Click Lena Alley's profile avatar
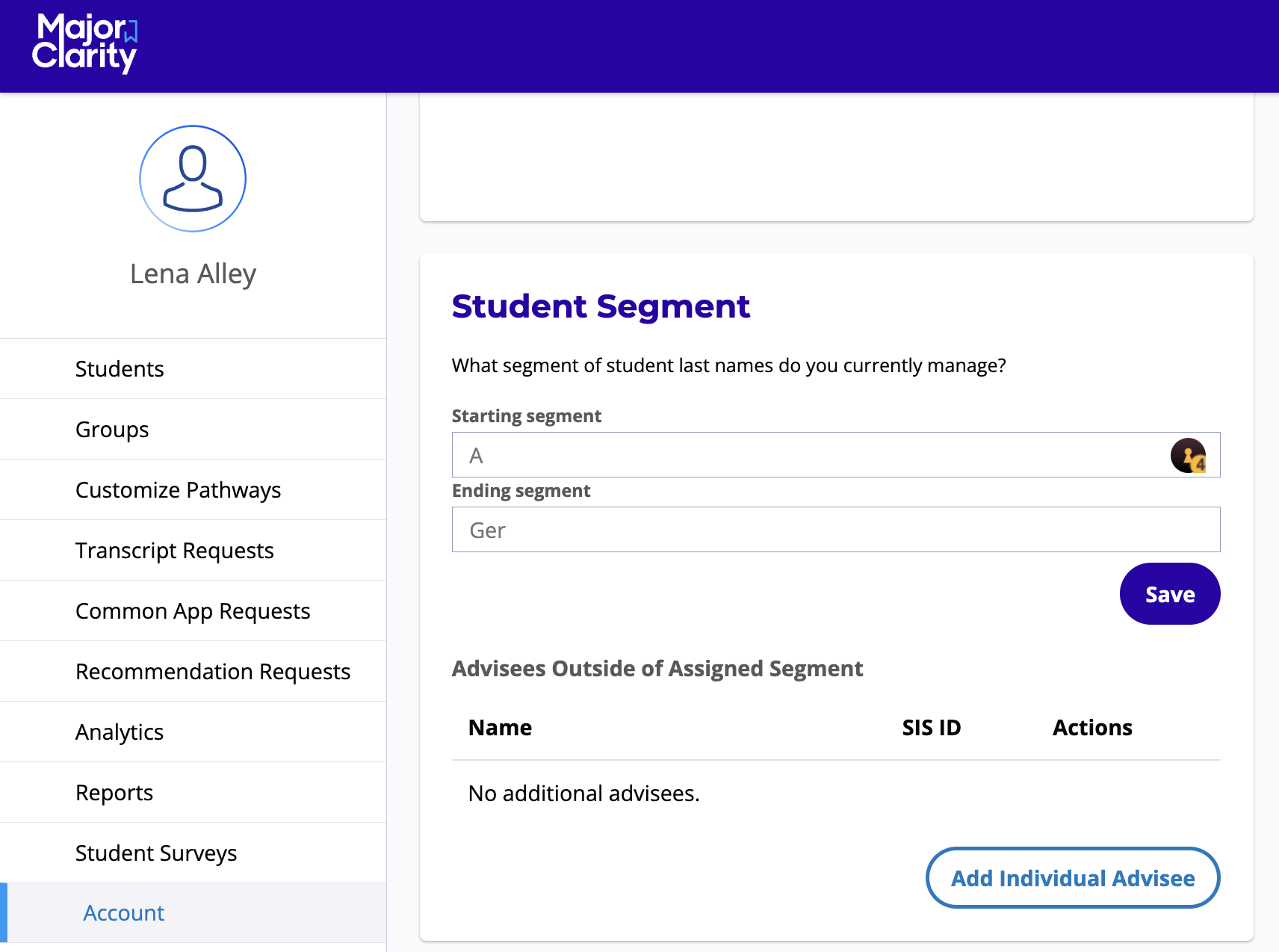Viewport: 1279px width, 952px height. pyautogui.click(x=193, y=179)
